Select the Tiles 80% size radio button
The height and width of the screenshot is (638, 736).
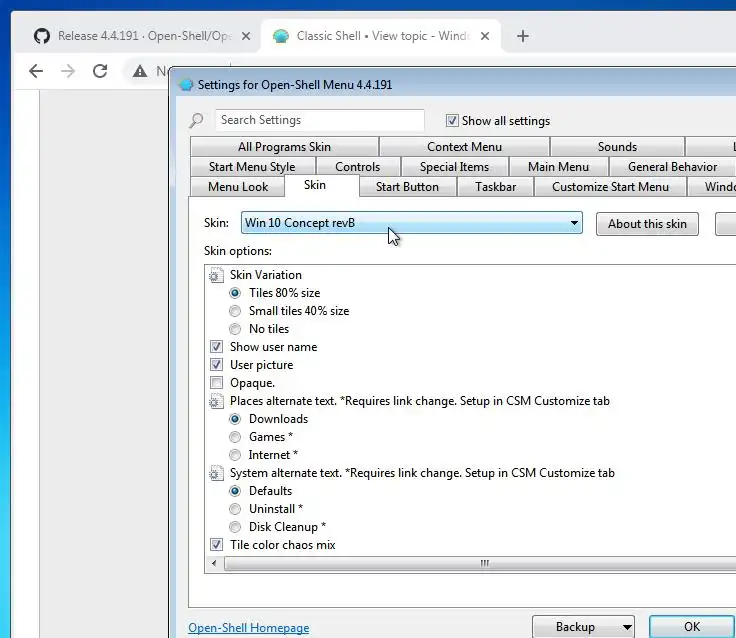click(x=235, y=293)
